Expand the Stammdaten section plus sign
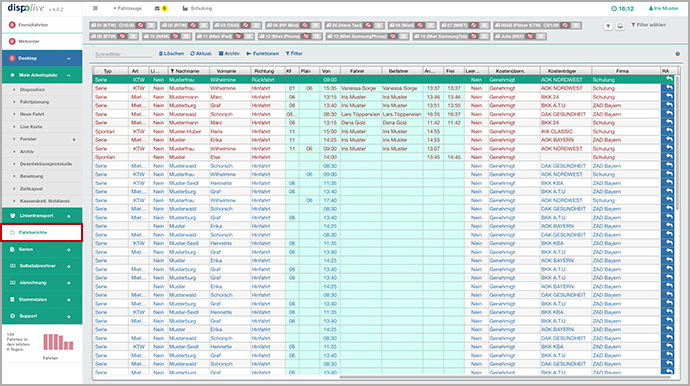Screen dimensions: 690x386 point(69,300)
